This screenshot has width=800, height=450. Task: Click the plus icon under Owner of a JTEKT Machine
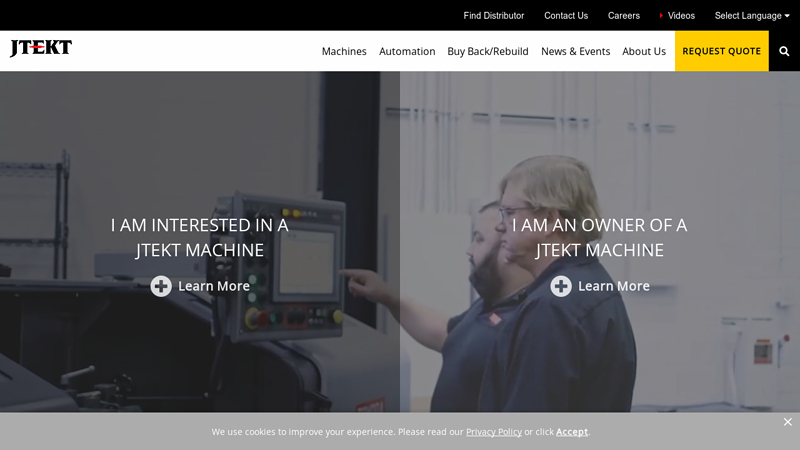tap(561, 286)
